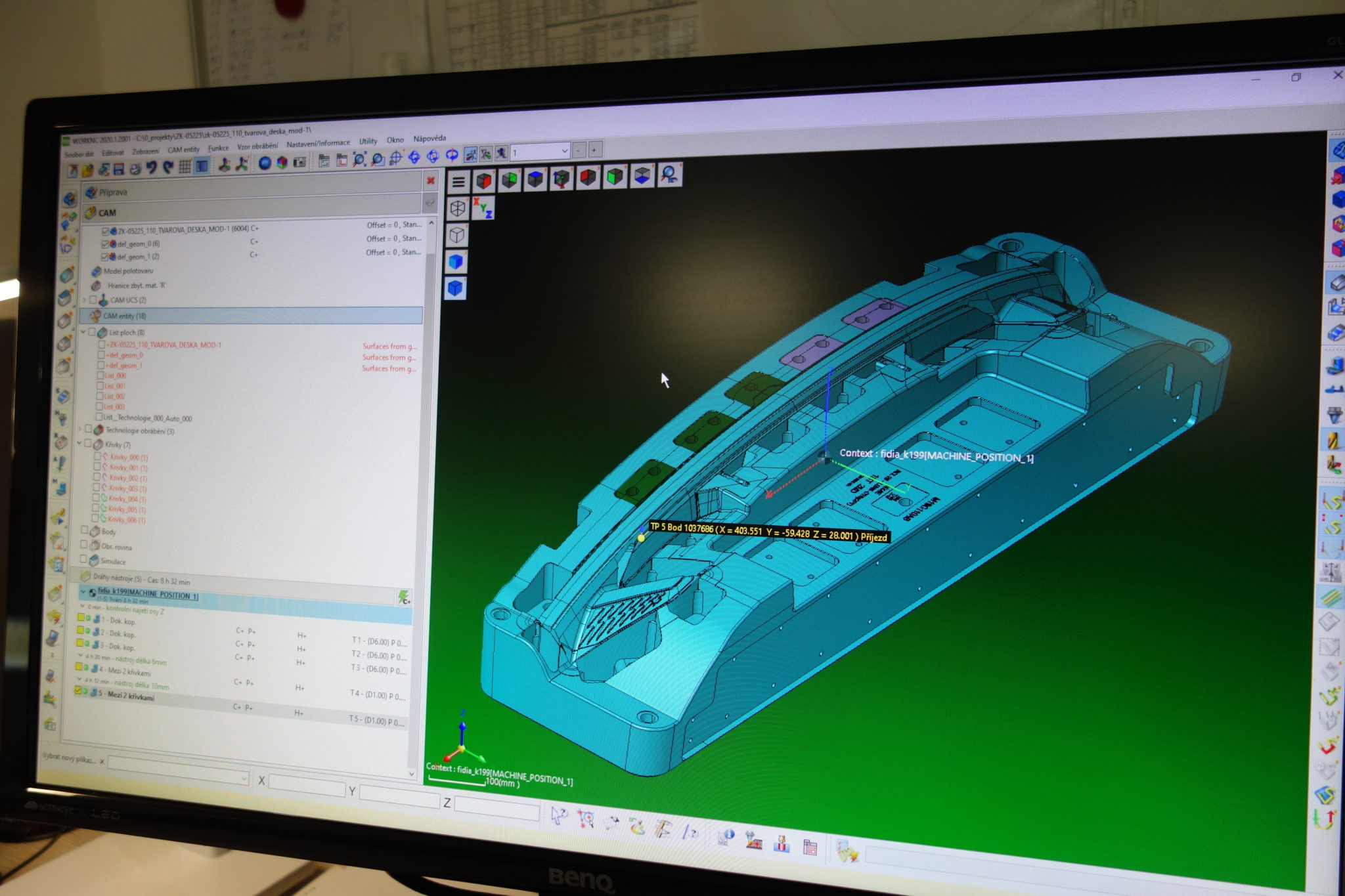Expand the CAM UCS (2) node
This screenshot has height=896, width=1345.
tap(84, 300)
